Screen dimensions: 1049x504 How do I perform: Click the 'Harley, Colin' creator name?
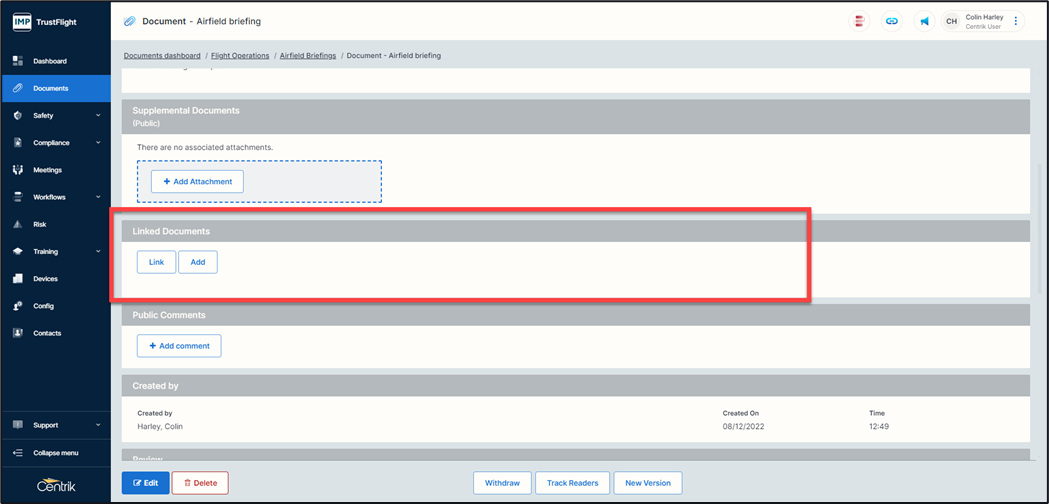pos(160,426)
